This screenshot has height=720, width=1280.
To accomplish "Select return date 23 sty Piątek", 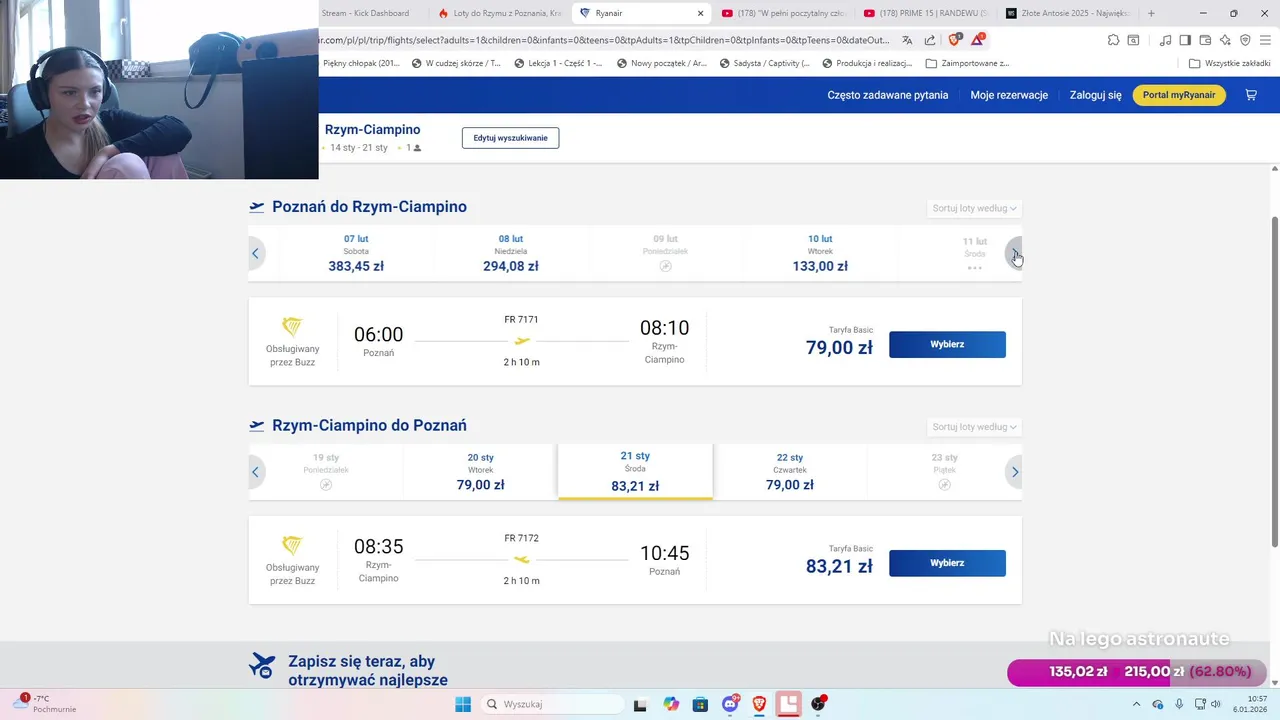I will click(x=944, y=472).
